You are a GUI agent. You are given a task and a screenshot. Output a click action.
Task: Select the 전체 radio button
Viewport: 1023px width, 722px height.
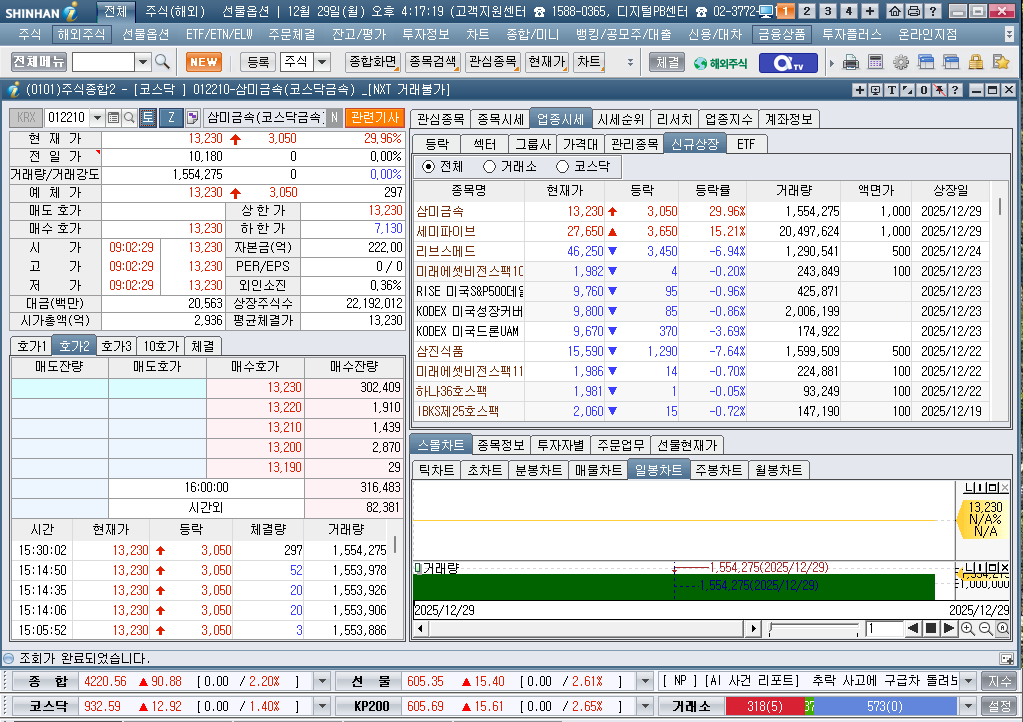click(x=429, y=167)
